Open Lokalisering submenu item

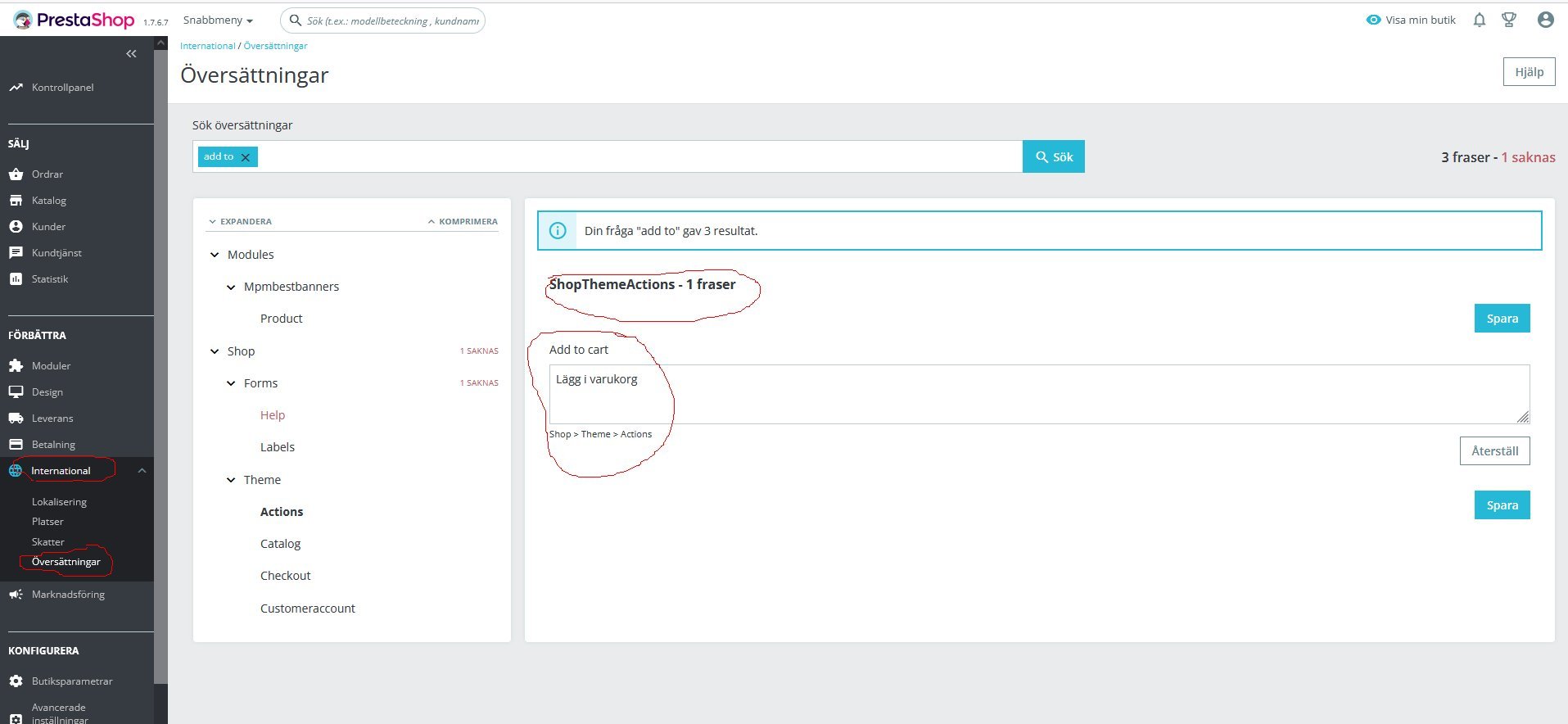point(59,502)
